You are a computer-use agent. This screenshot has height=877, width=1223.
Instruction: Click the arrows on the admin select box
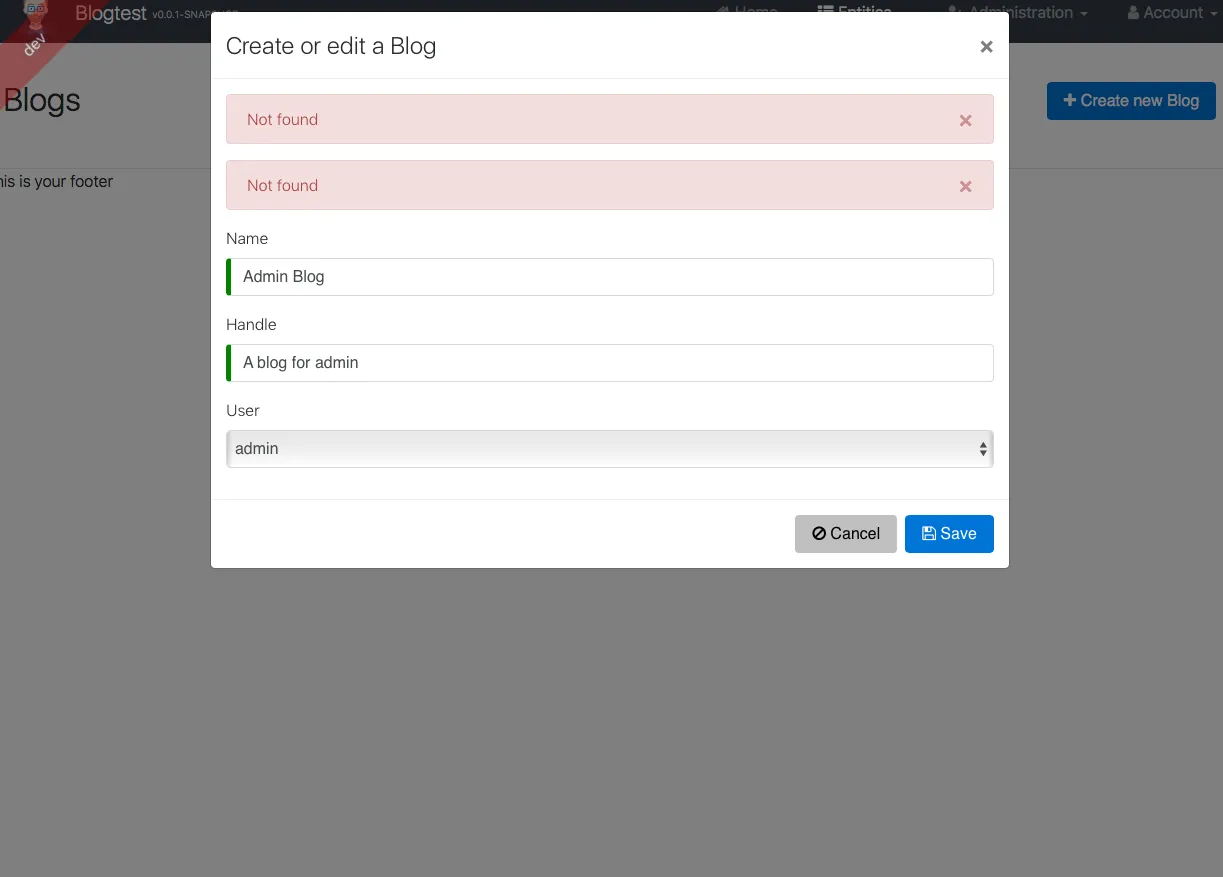[x=983, y=449]
